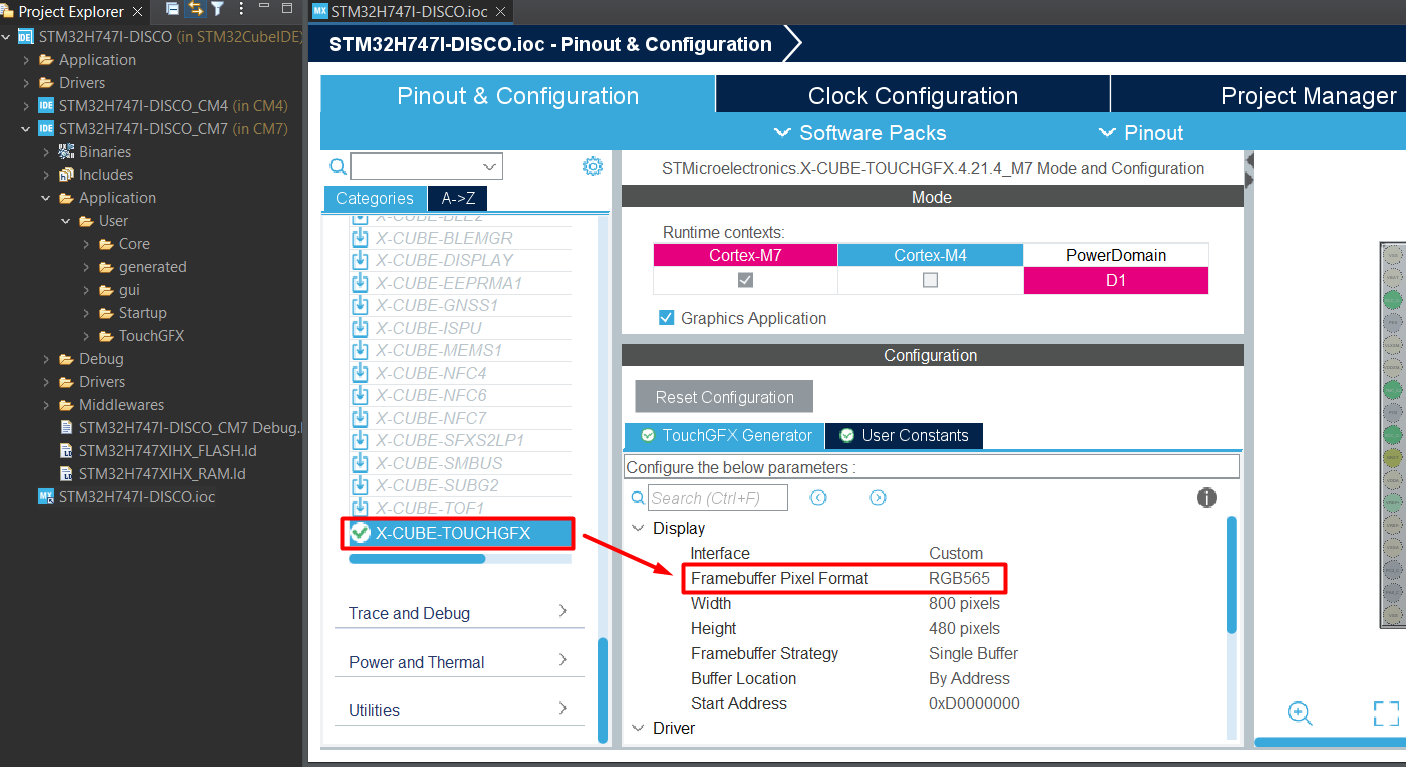The width and height of the screenshot is (1406, 767).
Task: Open parameter info via the circled i icon
Action: click(1207, 497)
